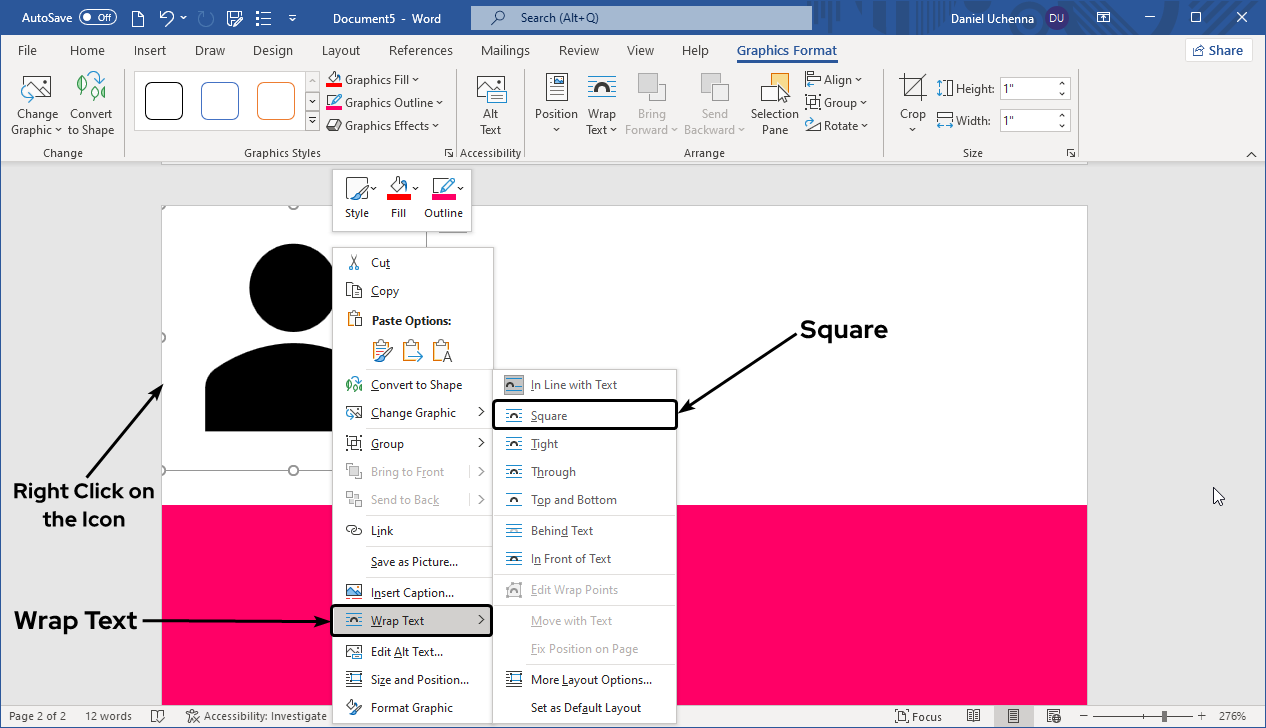Image resolution: width=1266 pixels, height=728 pixels.
Task: Click the Alt Text ribbon icon
Action: (x=490, y=103)
